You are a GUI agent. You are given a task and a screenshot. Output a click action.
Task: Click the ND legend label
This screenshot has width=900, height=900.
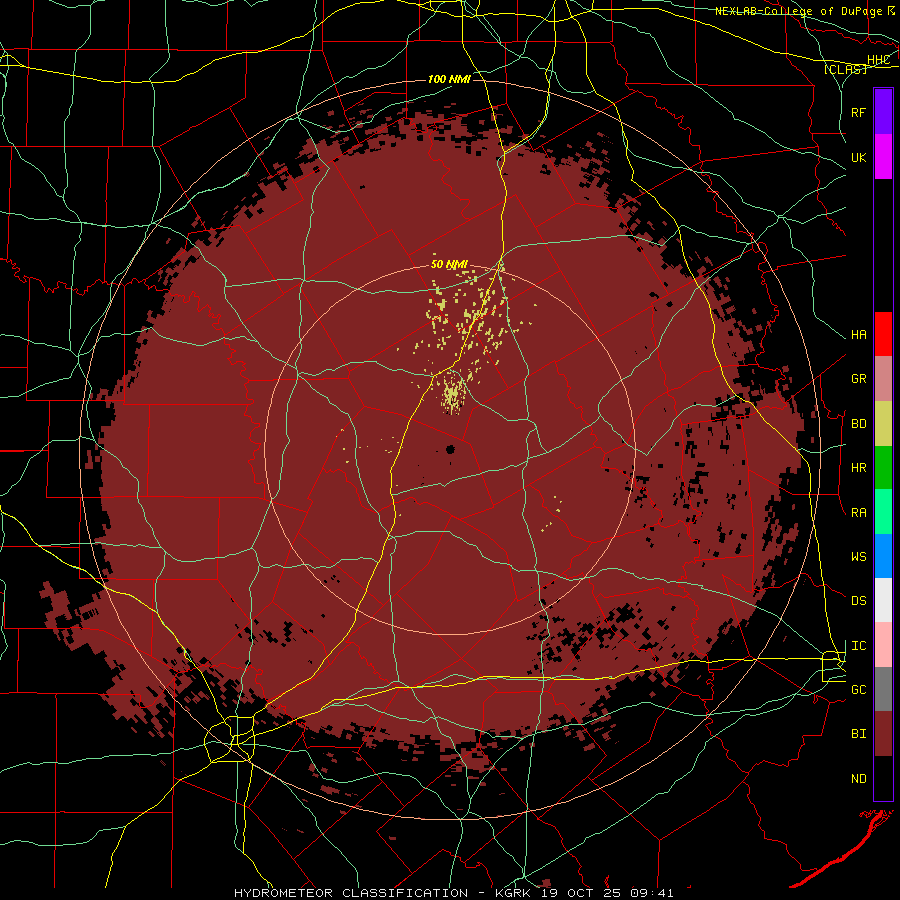point(858,779)
